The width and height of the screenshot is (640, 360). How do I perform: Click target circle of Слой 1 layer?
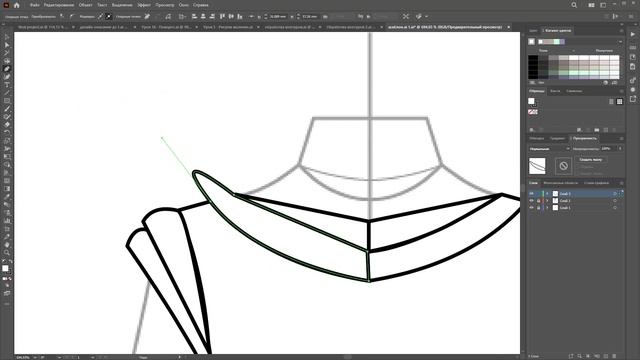[x=615, y=208]
